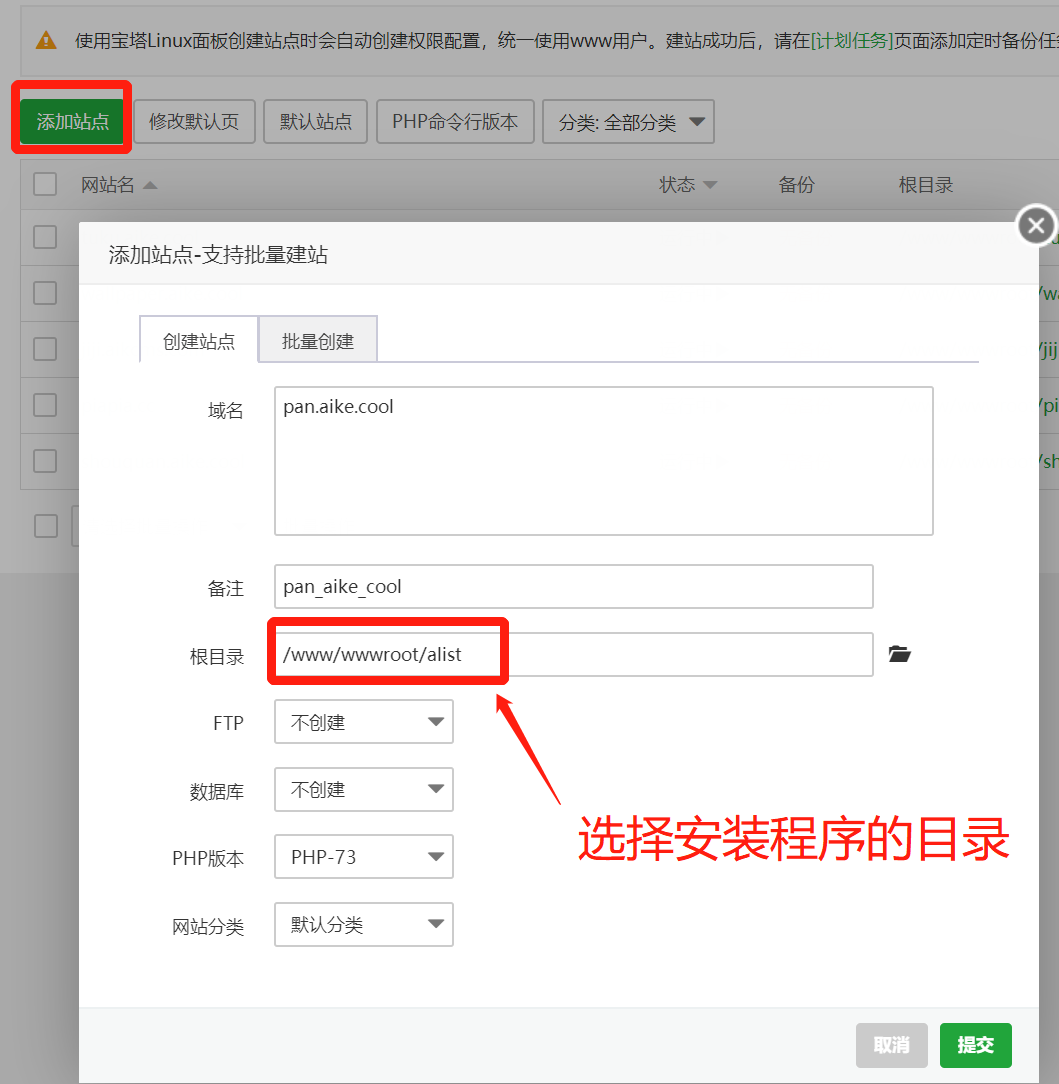Open the FTP dropdown
Screen dimensions: 1059x1084
coord(364,722)
